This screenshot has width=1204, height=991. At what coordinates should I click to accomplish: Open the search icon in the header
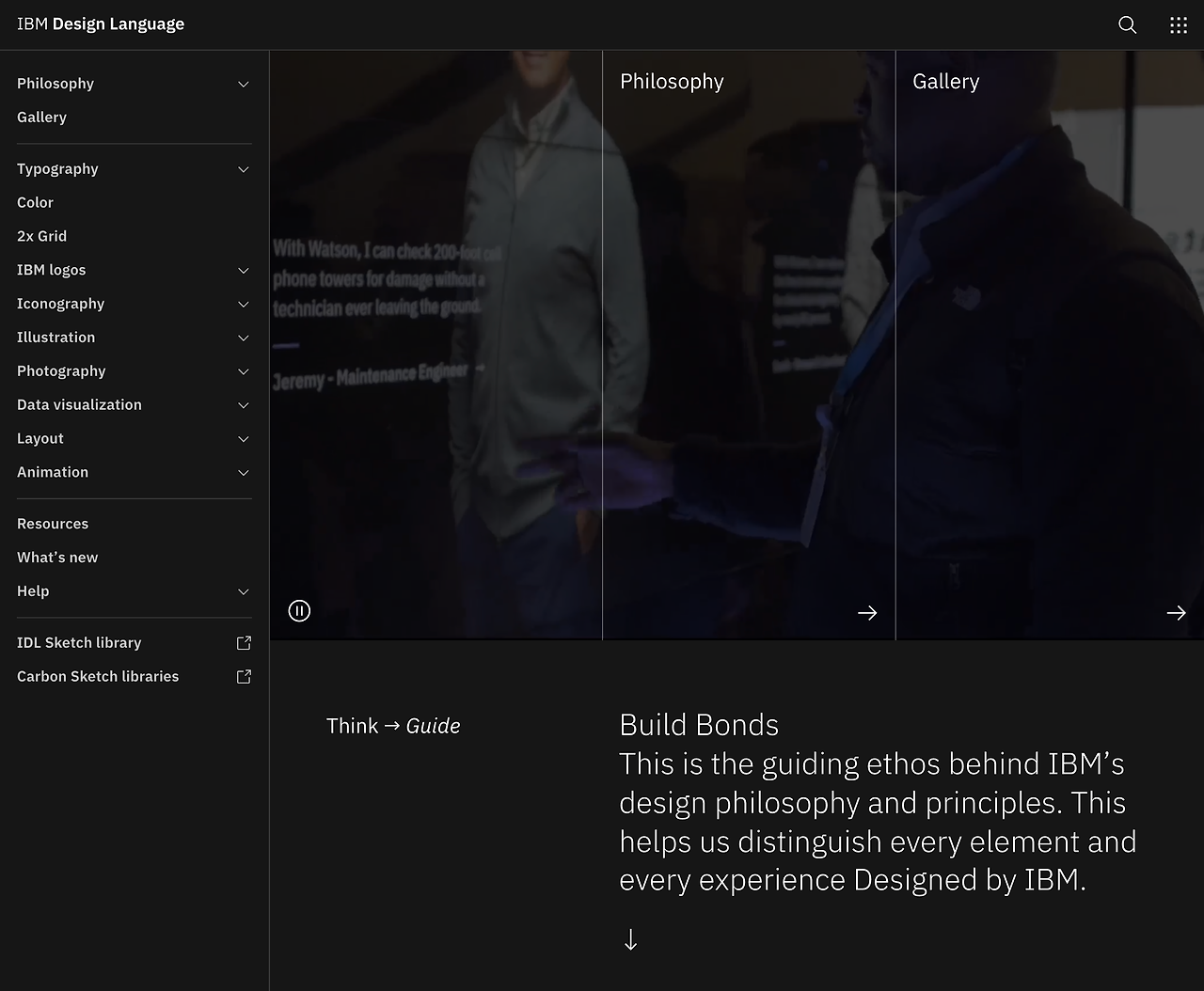click(x=1127, y=24)
